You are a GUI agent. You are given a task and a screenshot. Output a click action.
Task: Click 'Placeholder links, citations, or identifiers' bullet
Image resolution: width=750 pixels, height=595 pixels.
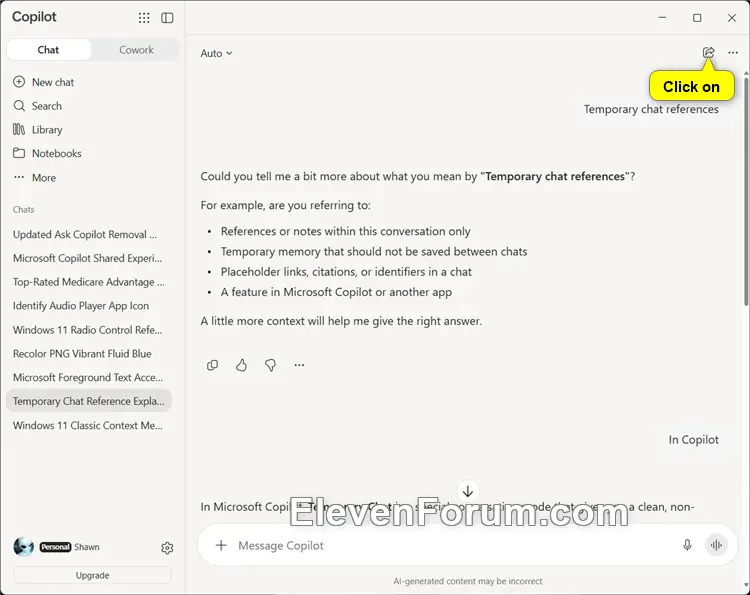point(346,272)
